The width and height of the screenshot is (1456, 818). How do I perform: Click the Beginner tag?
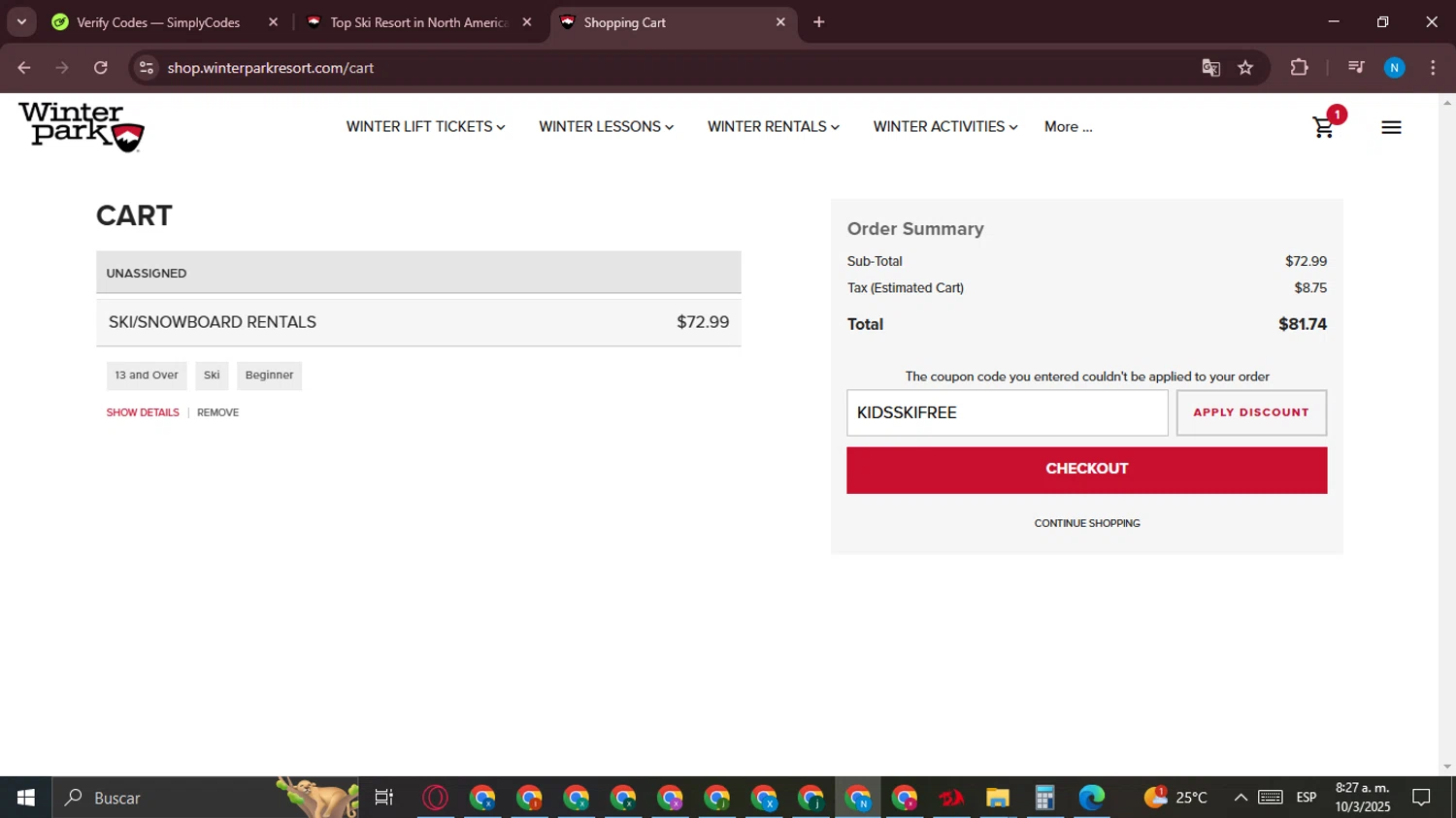point(269,376)
